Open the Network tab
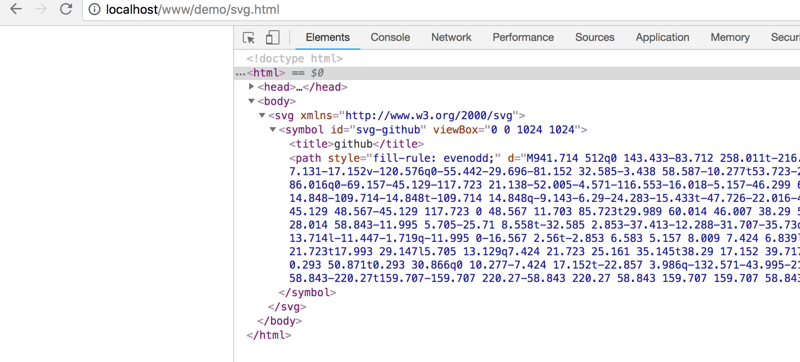This screenshot has height=362, width=800. pos(451,37)
